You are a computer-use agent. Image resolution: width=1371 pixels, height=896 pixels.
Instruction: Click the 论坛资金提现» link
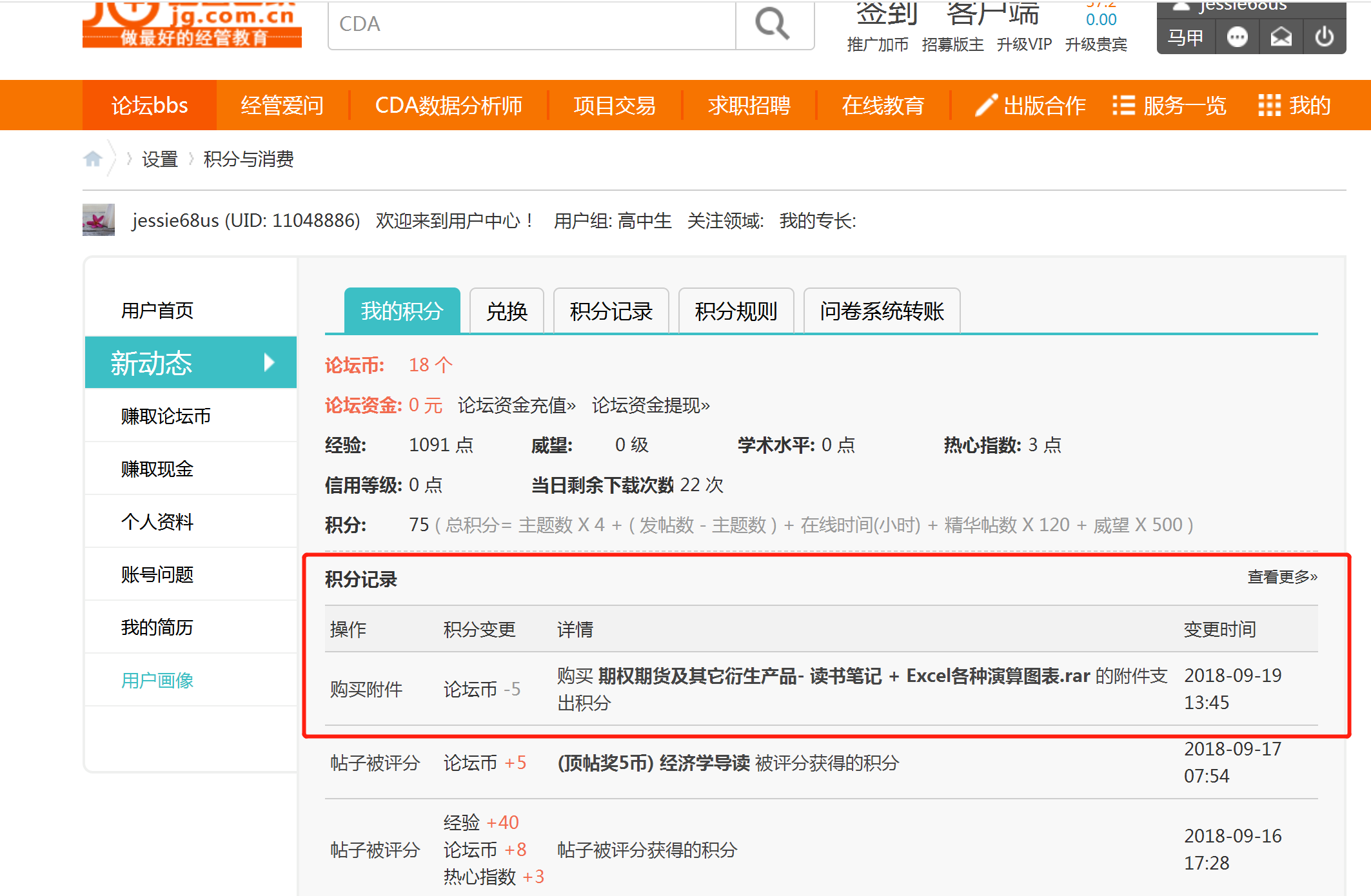coord(651,405)
